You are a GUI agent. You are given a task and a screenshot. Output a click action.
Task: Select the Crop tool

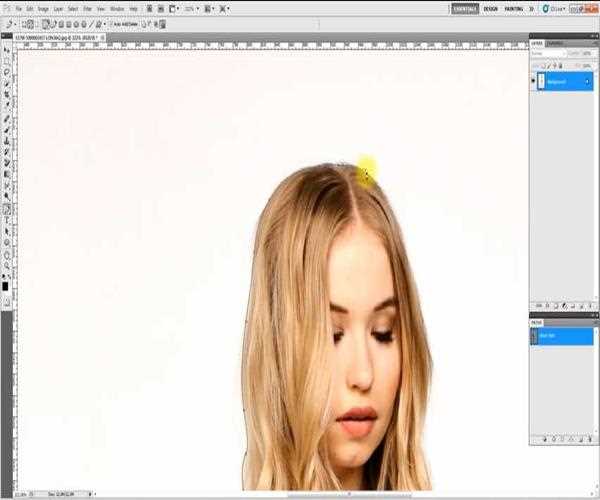7,94
